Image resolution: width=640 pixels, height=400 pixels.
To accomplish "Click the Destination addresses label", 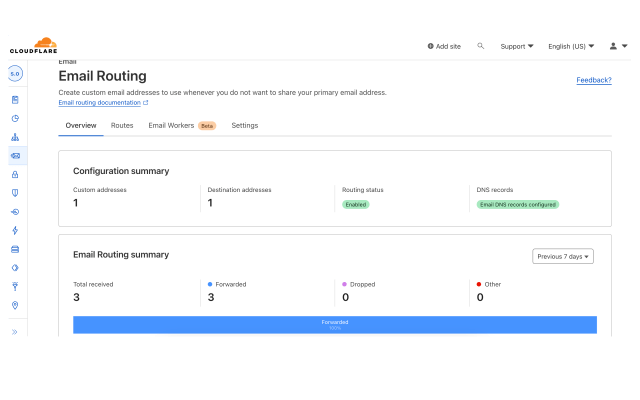I will [239, 190].
